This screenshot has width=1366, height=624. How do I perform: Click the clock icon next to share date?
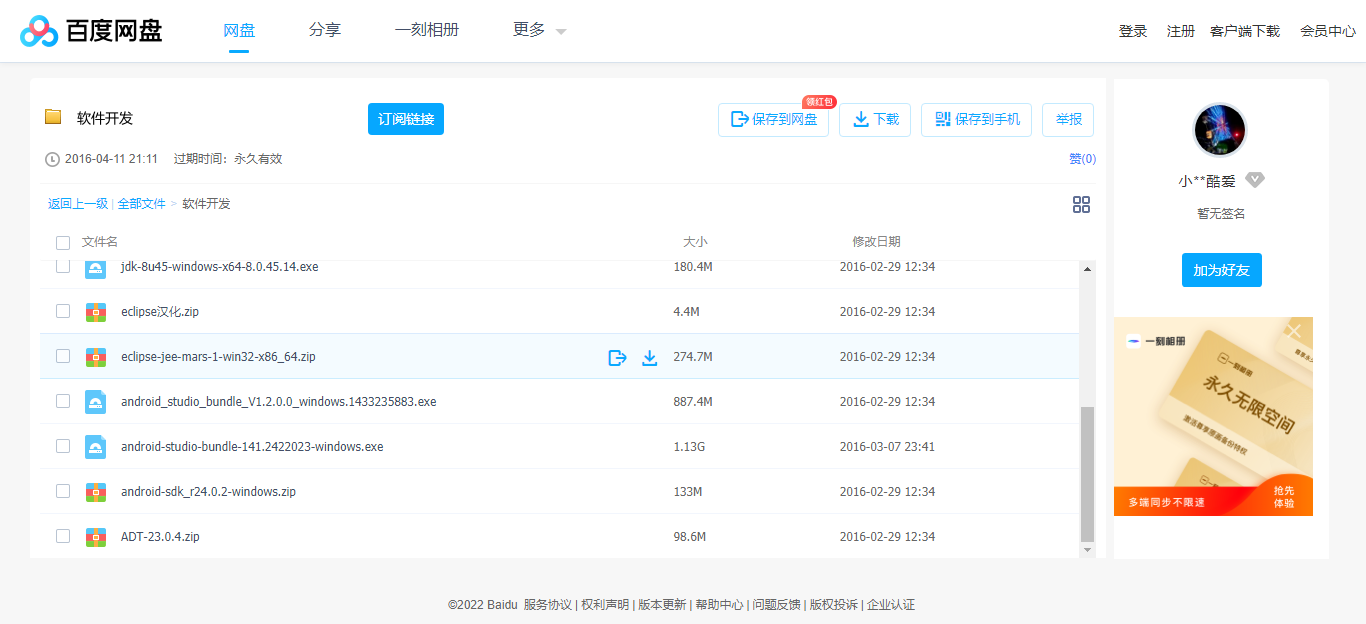pos(51,158)
